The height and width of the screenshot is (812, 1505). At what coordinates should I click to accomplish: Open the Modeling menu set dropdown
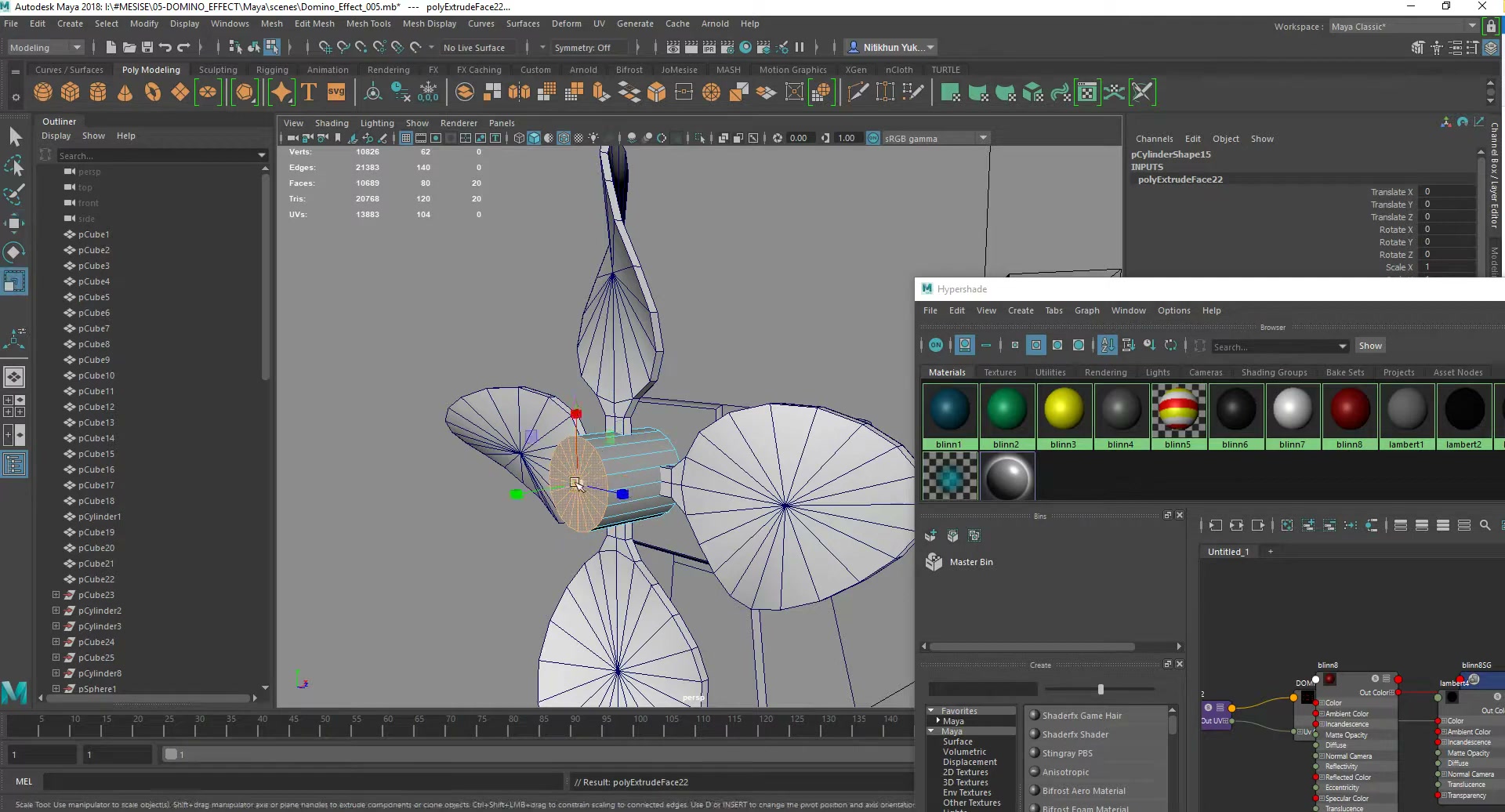[45, 48]
